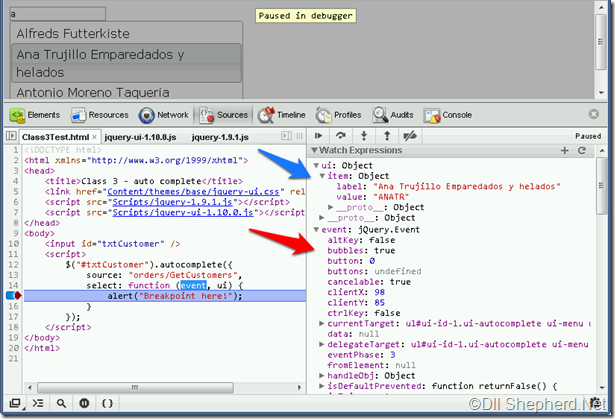Collapse the ui Object node
Viewport: 615px width, 419px height.
point(316,165)
